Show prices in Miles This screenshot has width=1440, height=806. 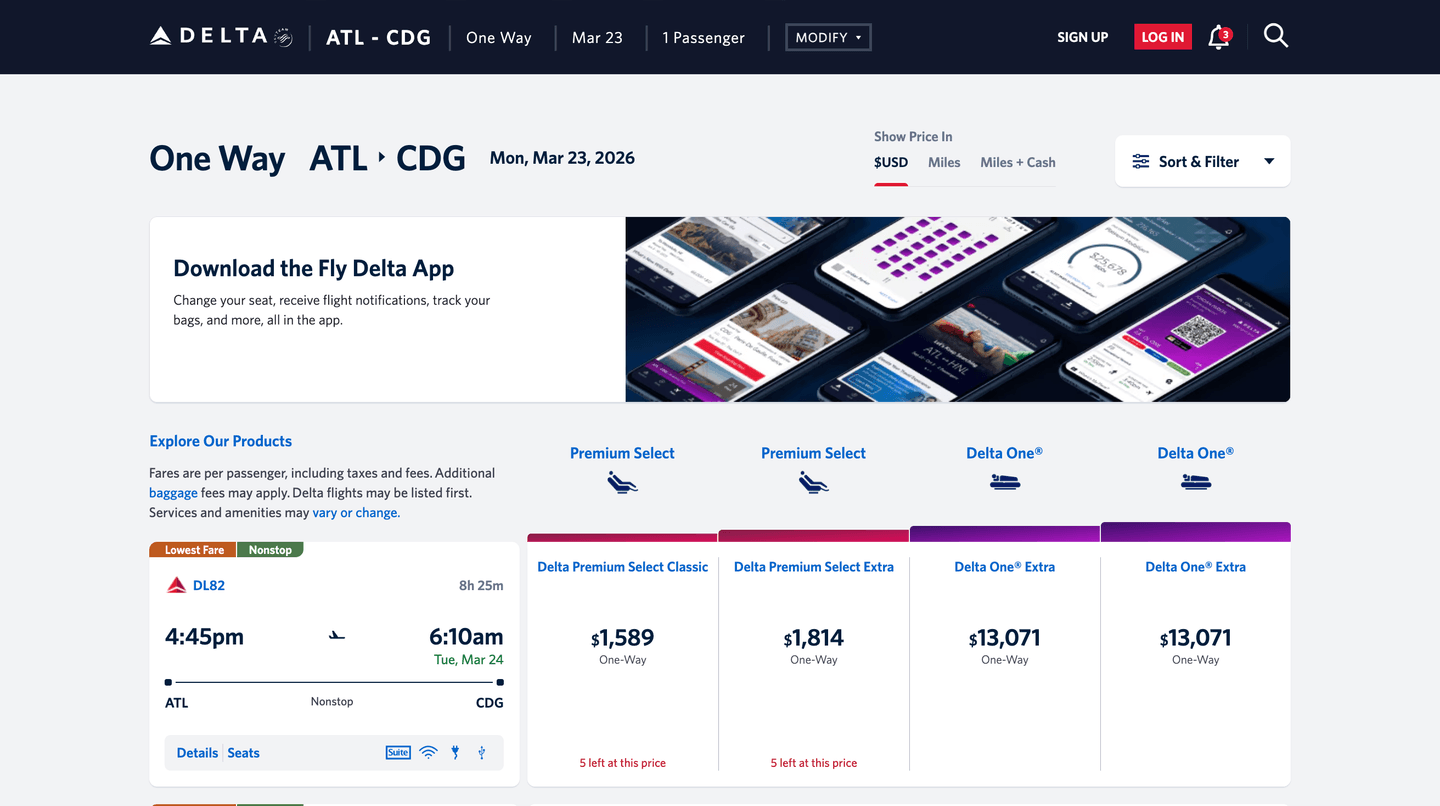[944, 161]
